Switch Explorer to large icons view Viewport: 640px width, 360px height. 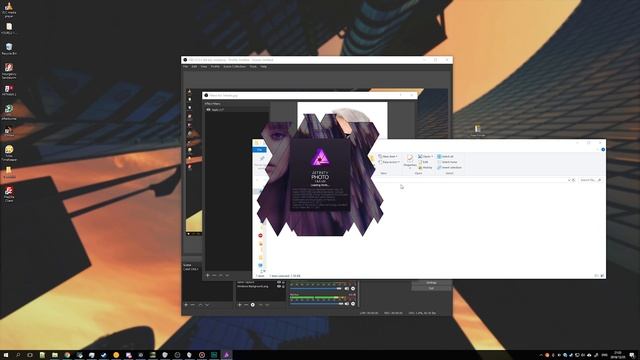click(602, 276)
